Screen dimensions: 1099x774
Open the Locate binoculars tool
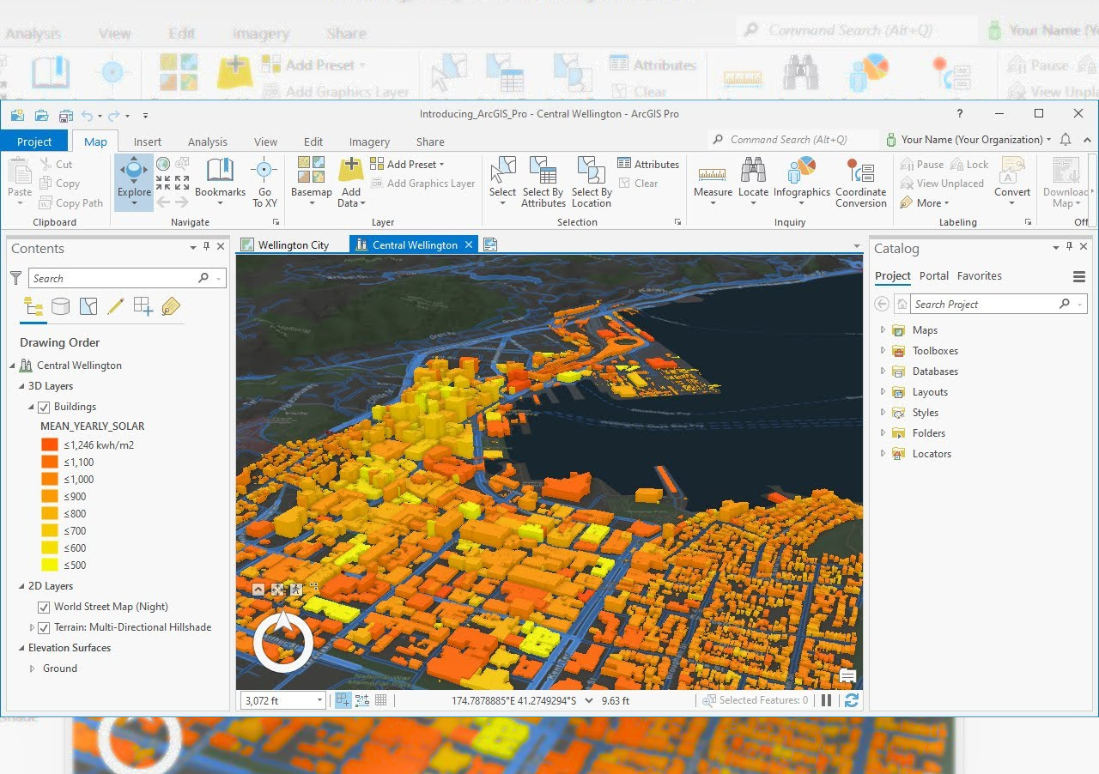tap(753, 182)
